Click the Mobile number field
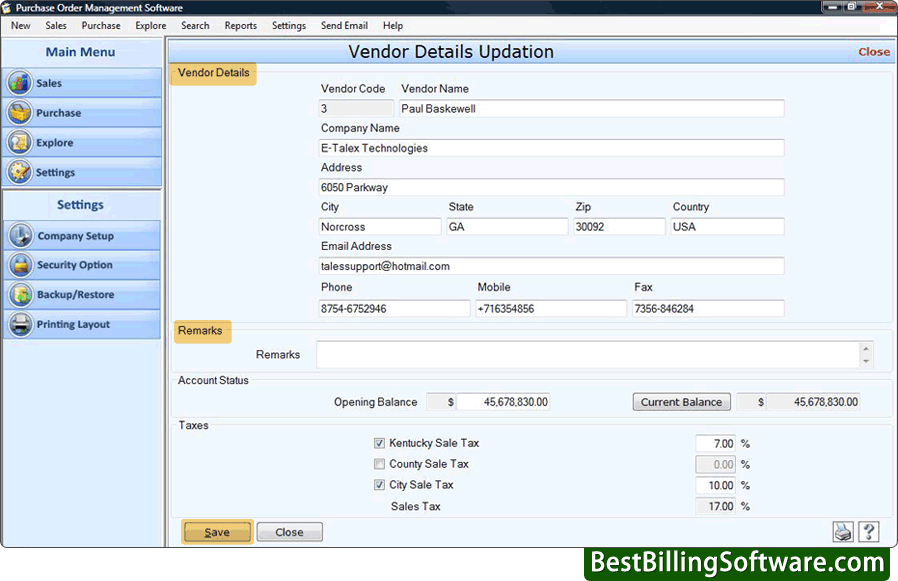Screen dimensions: 898x581 click(551, 308)
